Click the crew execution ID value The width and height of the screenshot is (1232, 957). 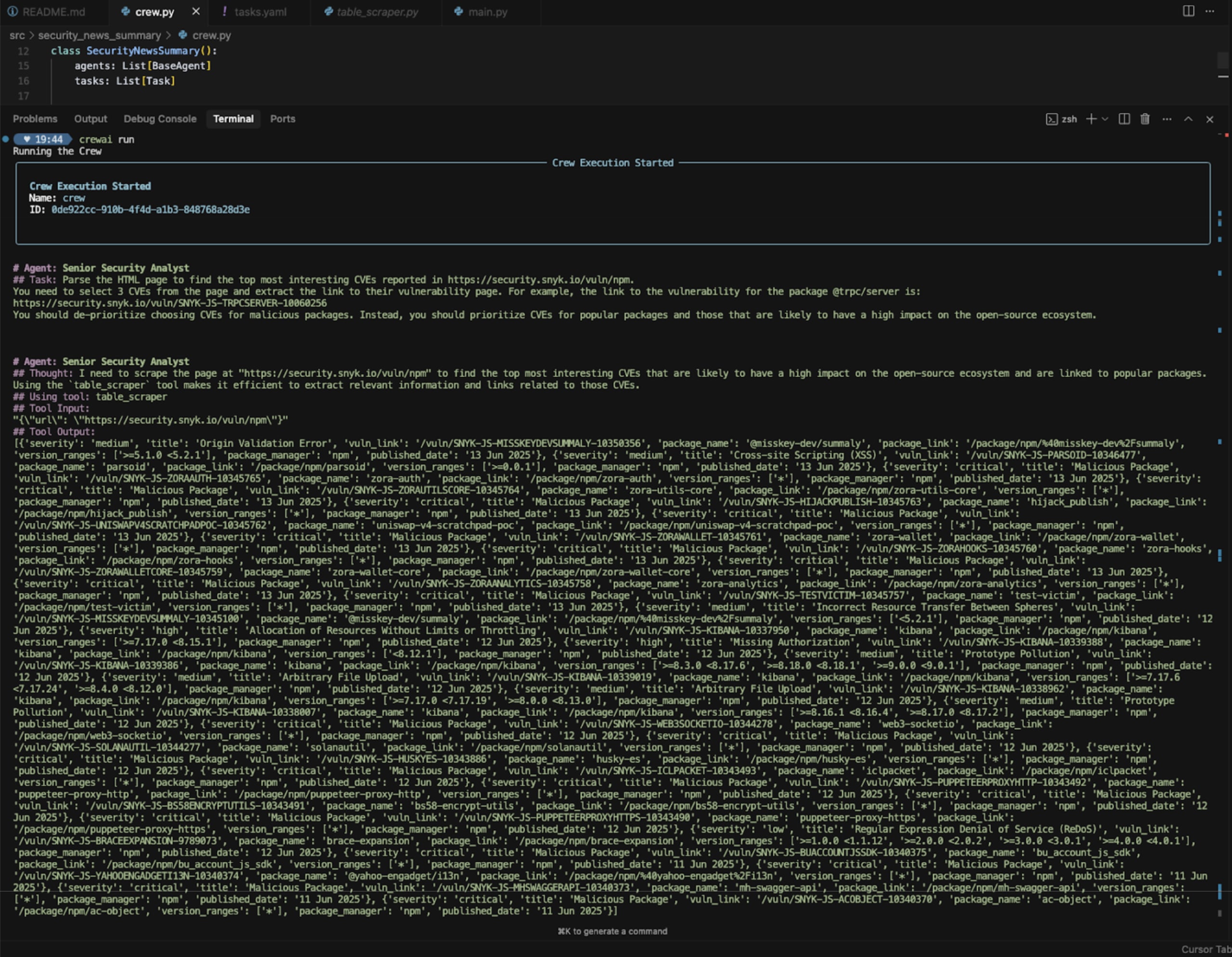point(151,210)
